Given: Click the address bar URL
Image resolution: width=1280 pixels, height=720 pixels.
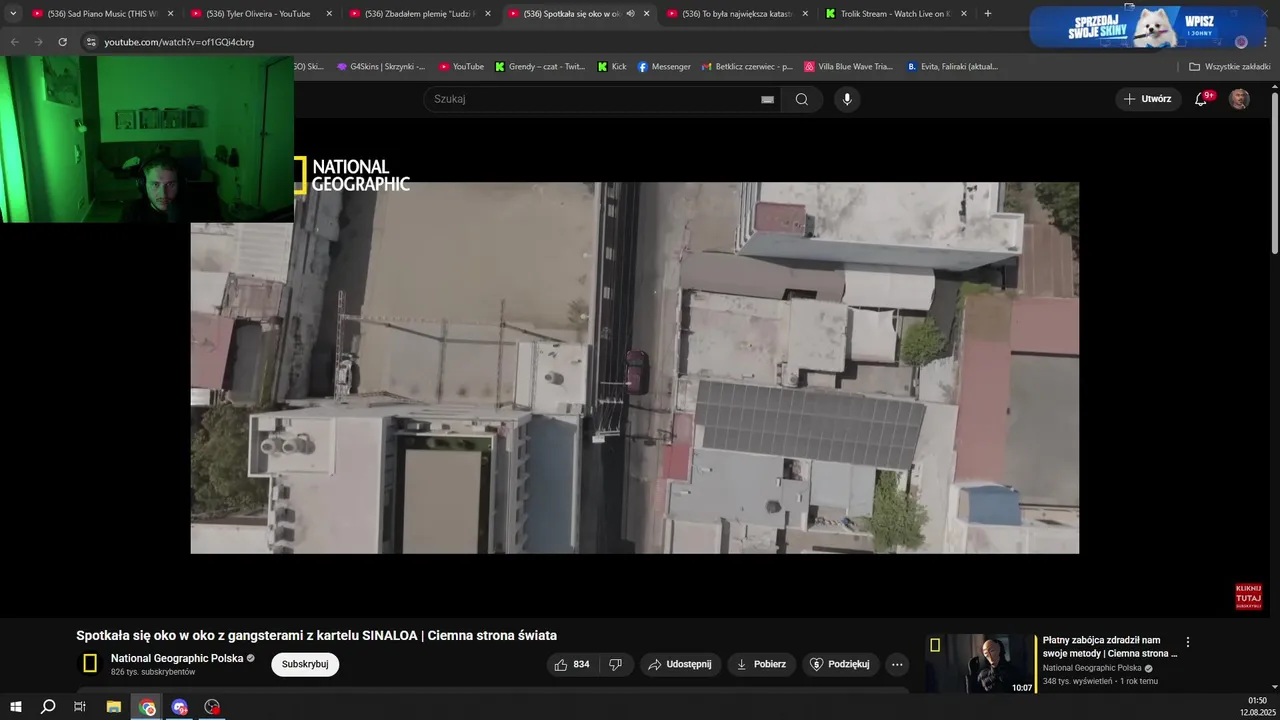Looking at the screenshot, I should [179, 42].
